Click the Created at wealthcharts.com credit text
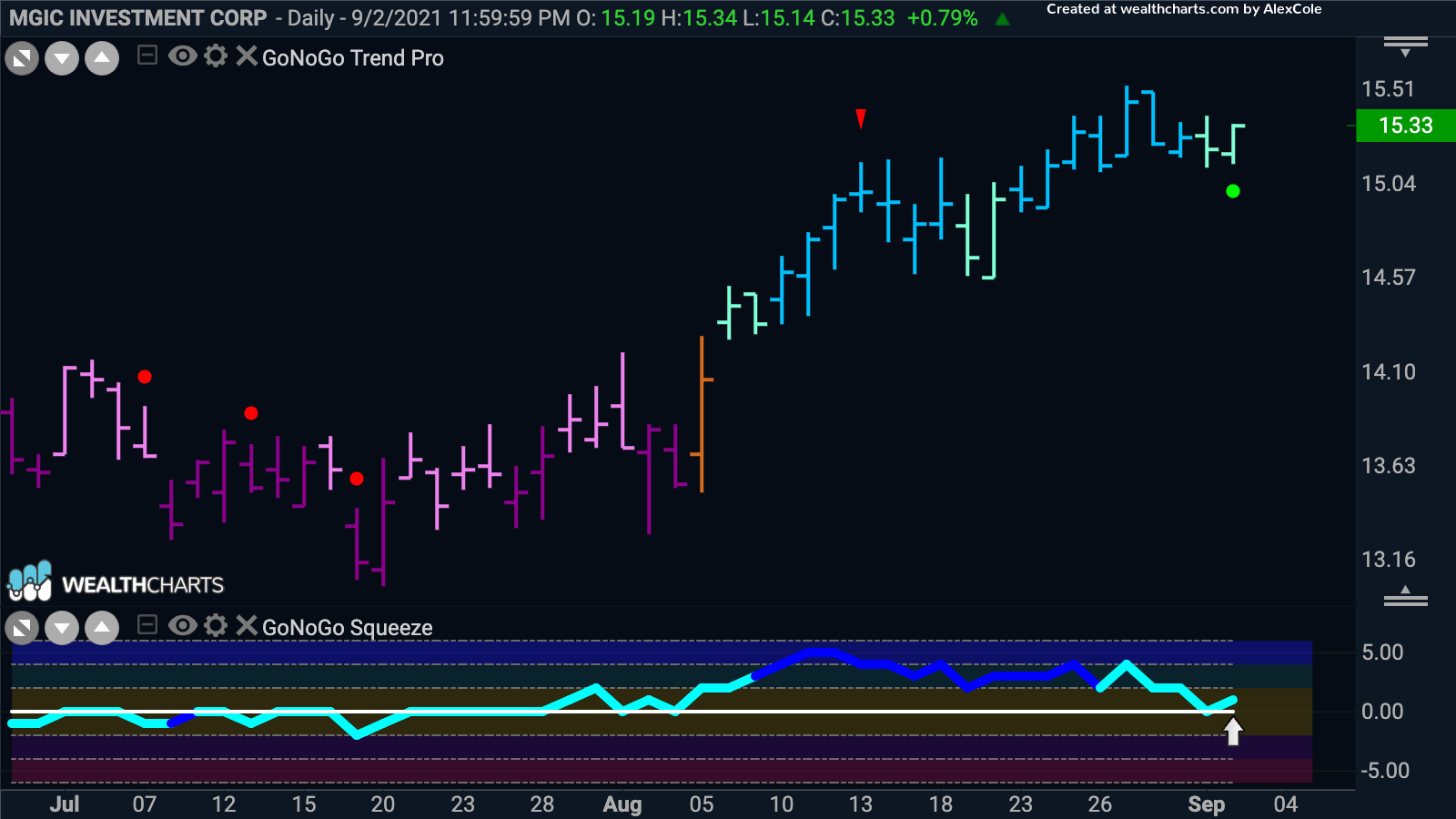 [x=1184, y=9]
